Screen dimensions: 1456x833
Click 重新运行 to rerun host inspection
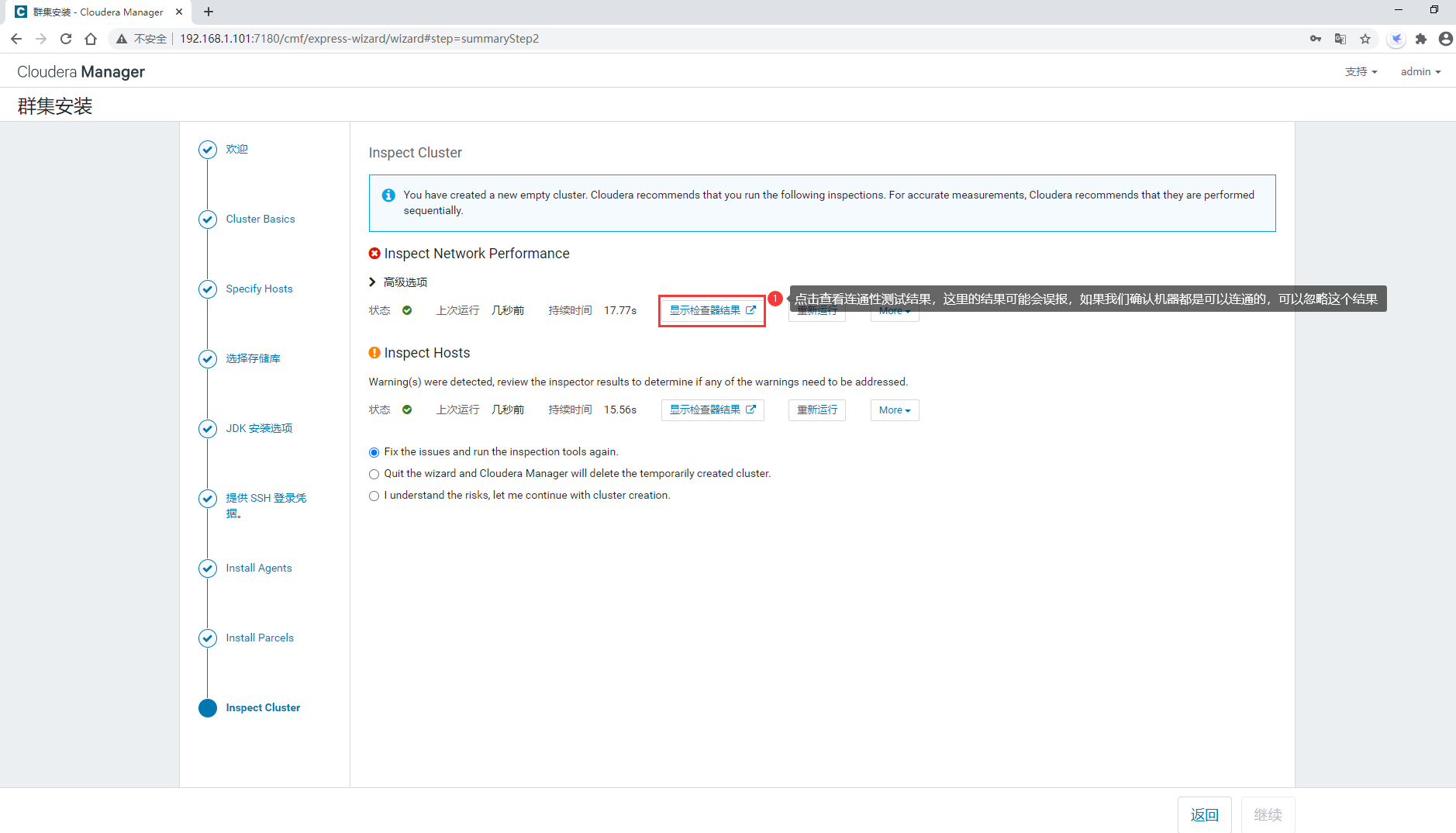click(817, 410)
